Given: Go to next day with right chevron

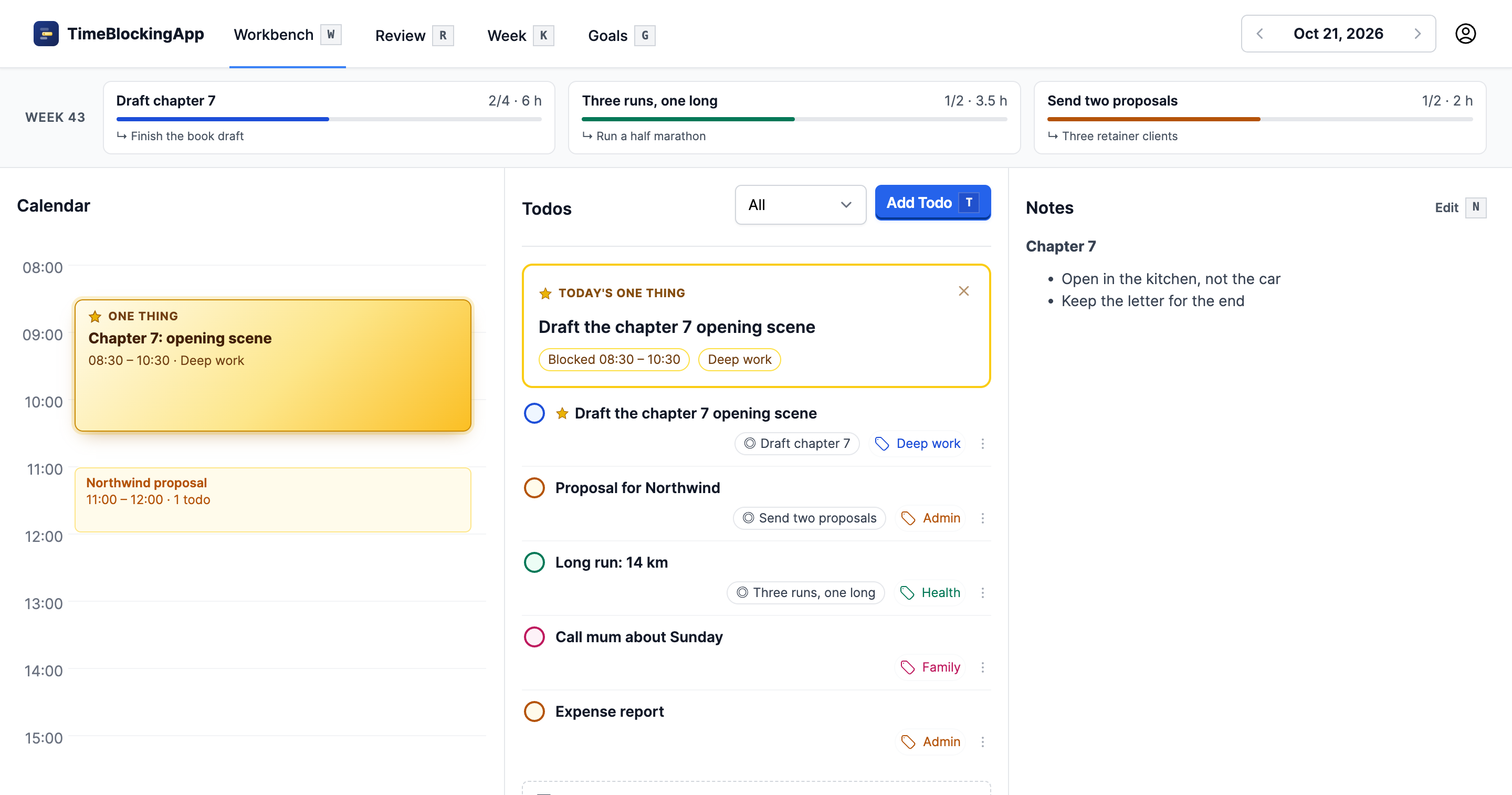Looking at the screenshot, I should tap(1417, 34).
